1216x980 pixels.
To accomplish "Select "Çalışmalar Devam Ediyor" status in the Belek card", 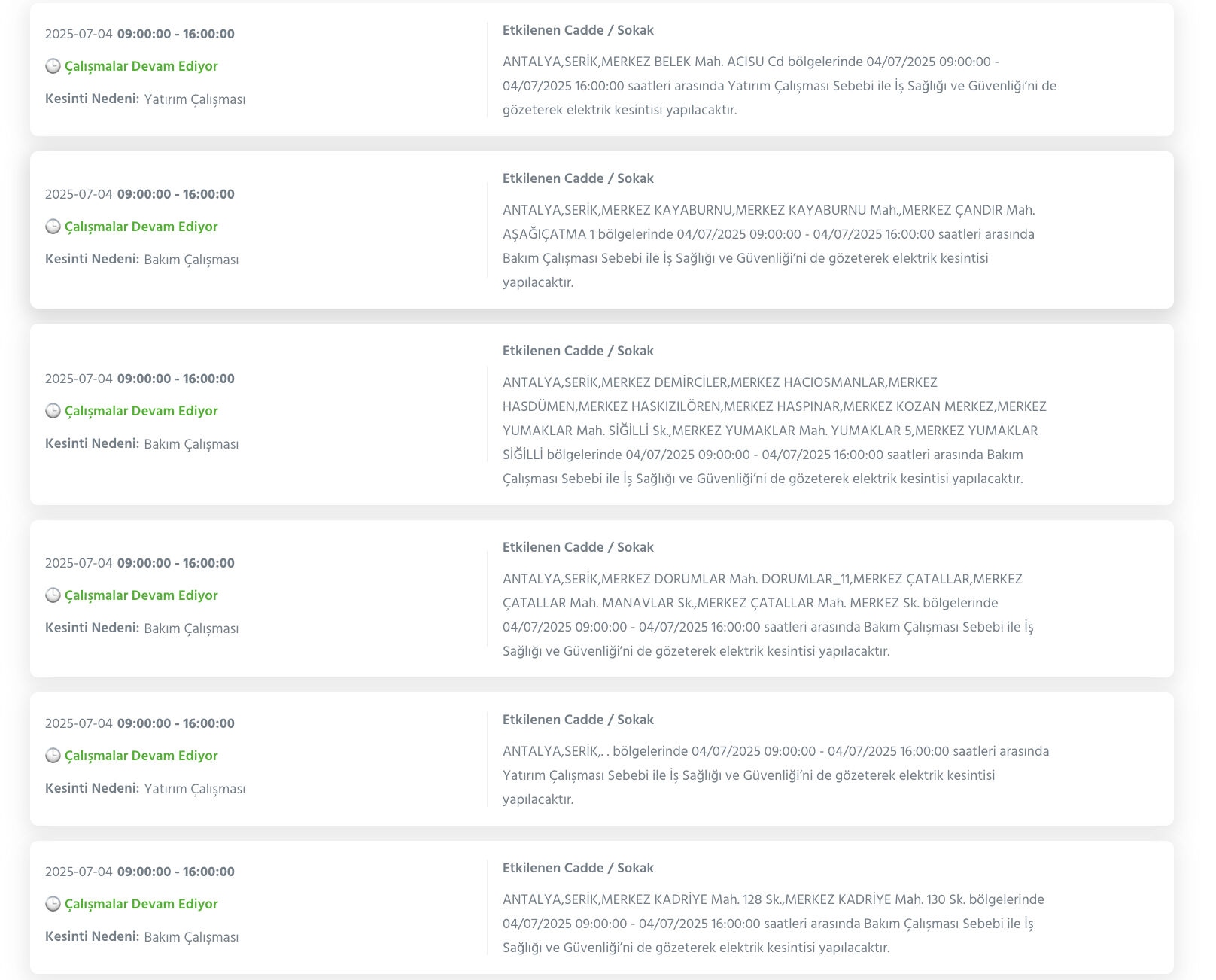I will (141, 66).
